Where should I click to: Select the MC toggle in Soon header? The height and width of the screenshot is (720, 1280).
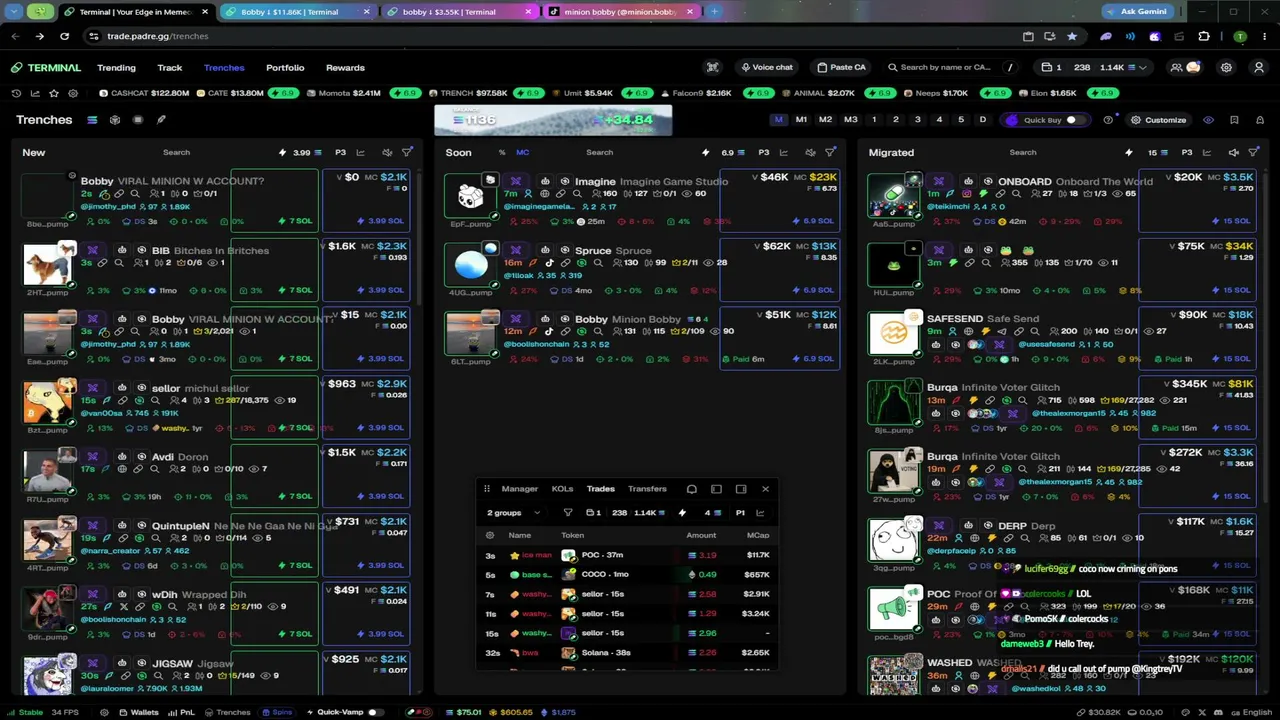522,153
